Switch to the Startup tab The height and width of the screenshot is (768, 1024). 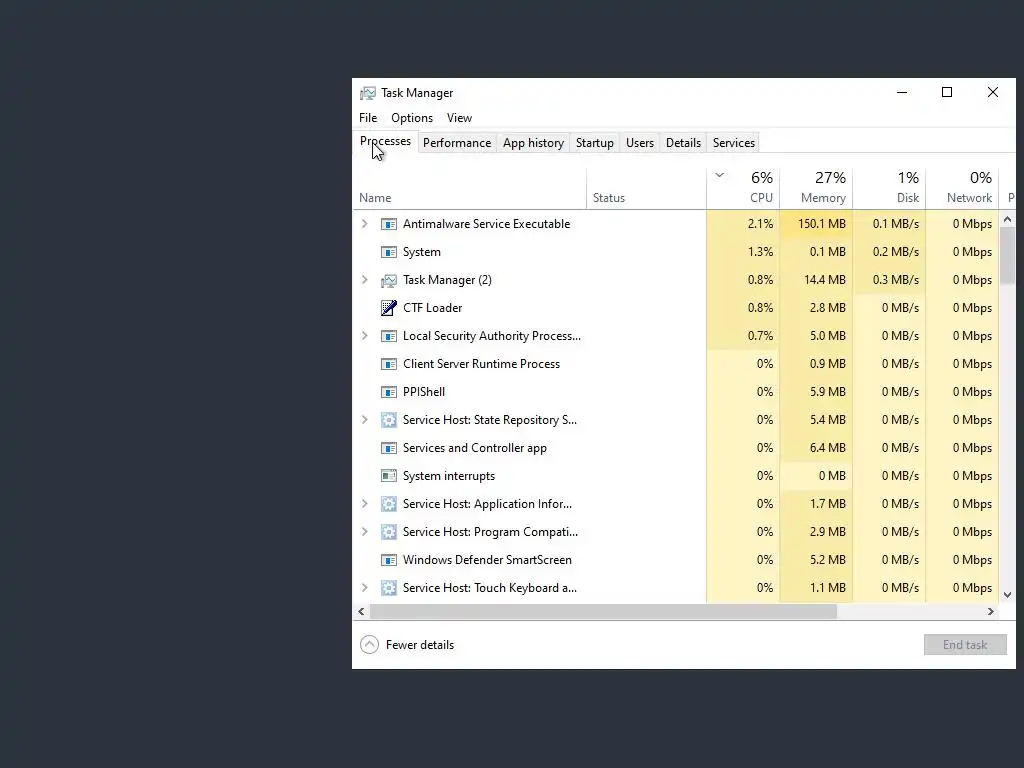[x=594, y=143]
